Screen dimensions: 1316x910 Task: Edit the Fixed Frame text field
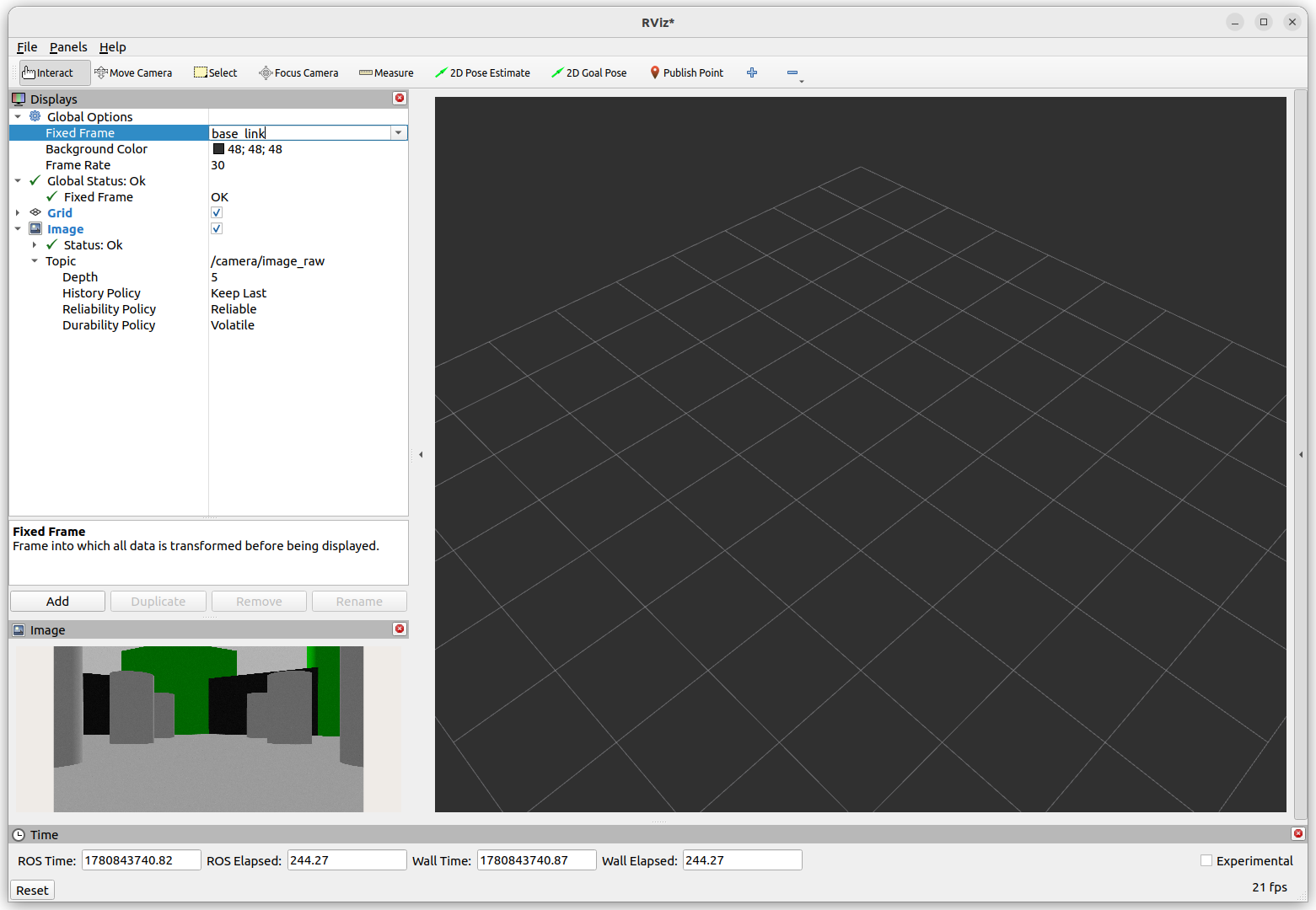click(x=299, y=132)
